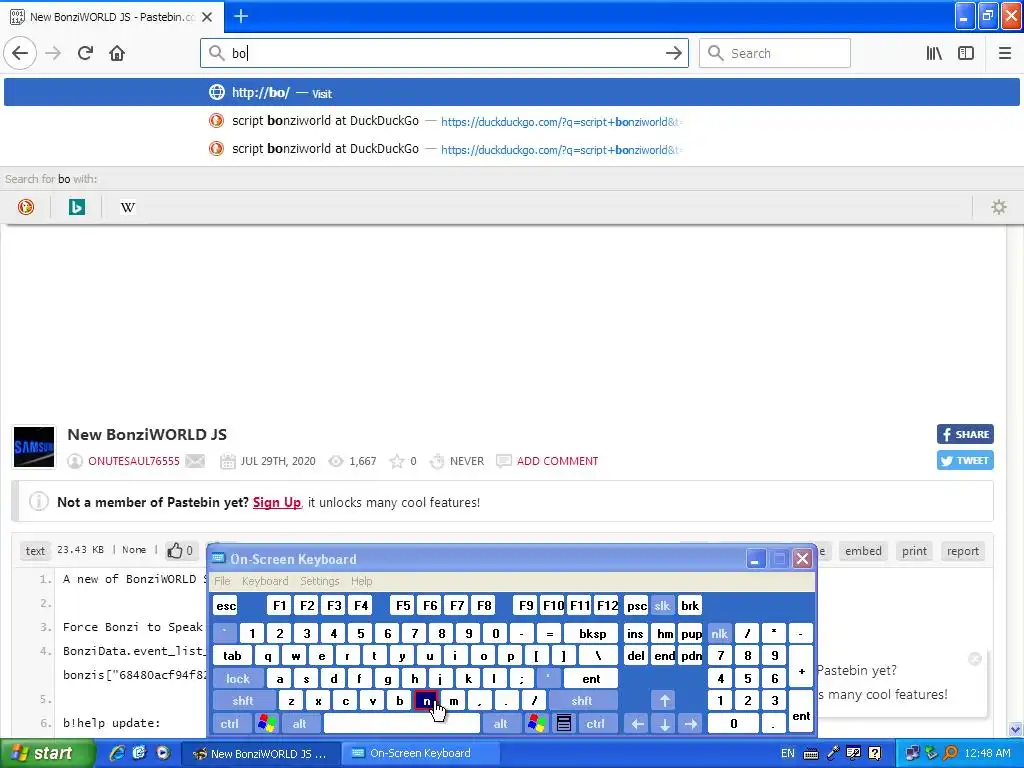
Task: Search with the Wikipedia one-click icon
Action: point(128,208)
